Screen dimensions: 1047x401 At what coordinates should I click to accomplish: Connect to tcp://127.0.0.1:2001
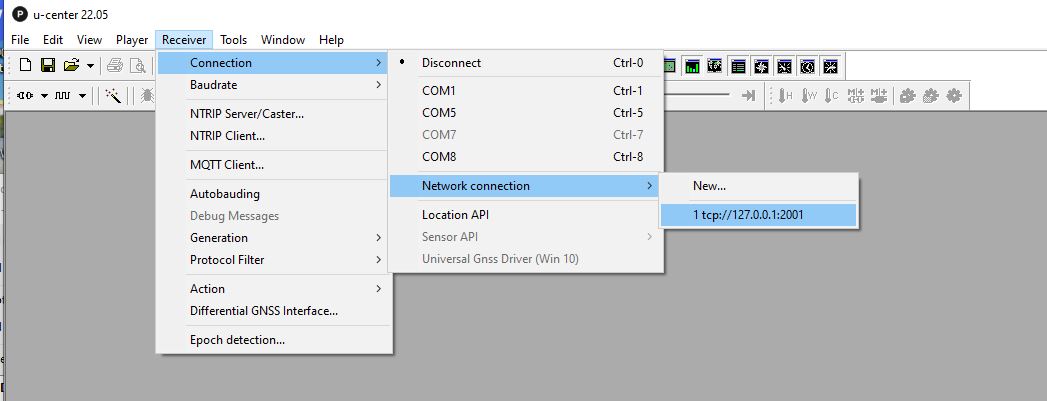(x=748, y=215)
